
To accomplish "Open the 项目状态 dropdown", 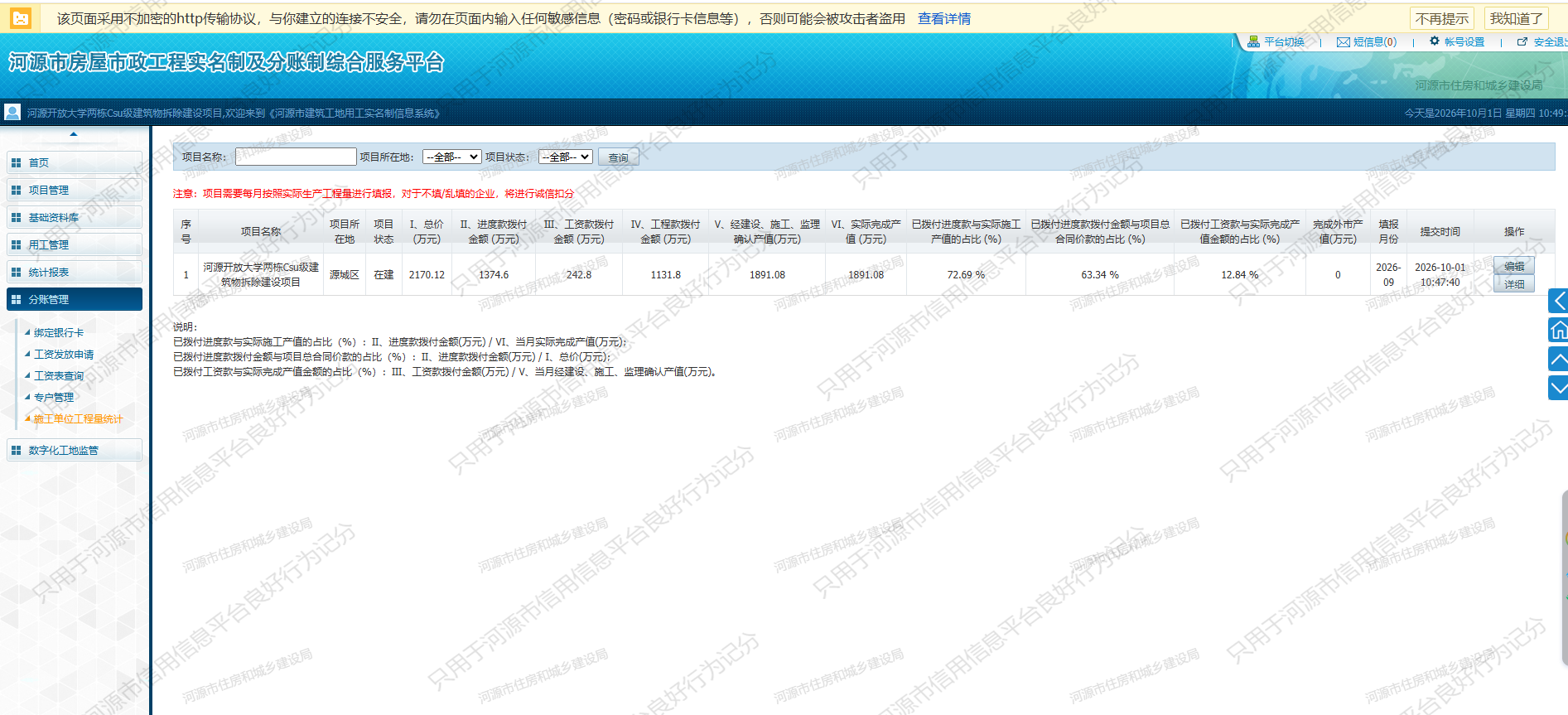I will [565, 157].
